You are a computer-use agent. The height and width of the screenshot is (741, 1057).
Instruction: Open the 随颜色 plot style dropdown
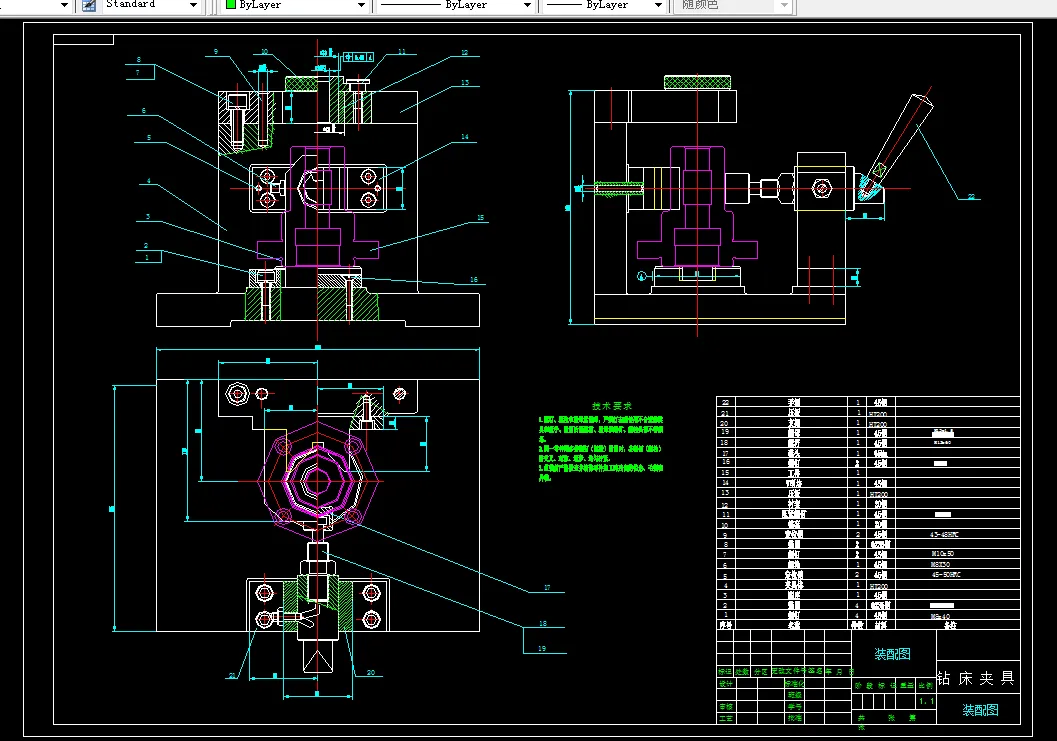point(784,5)
